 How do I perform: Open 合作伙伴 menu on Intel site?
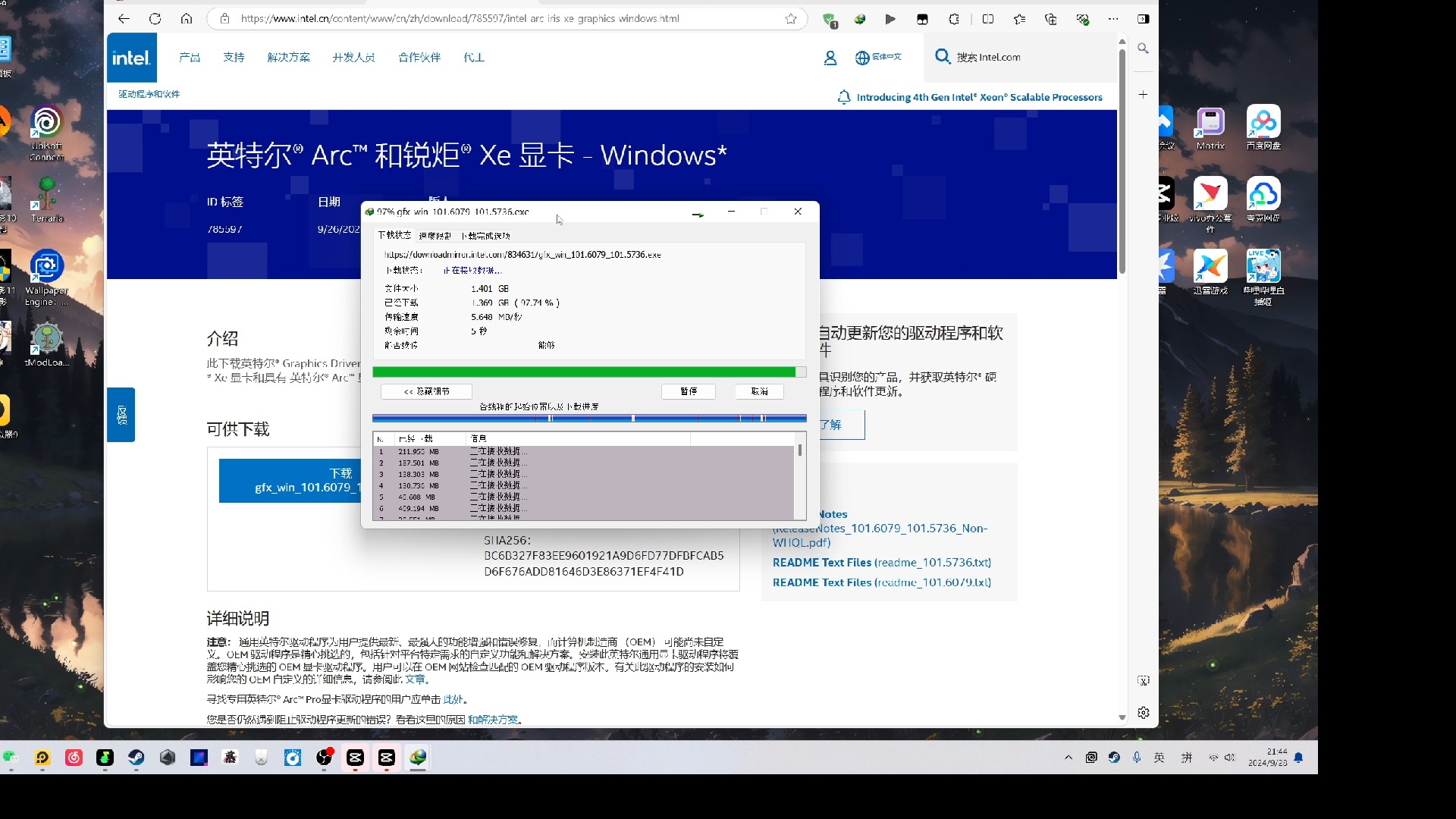click(x=419, y=58)
